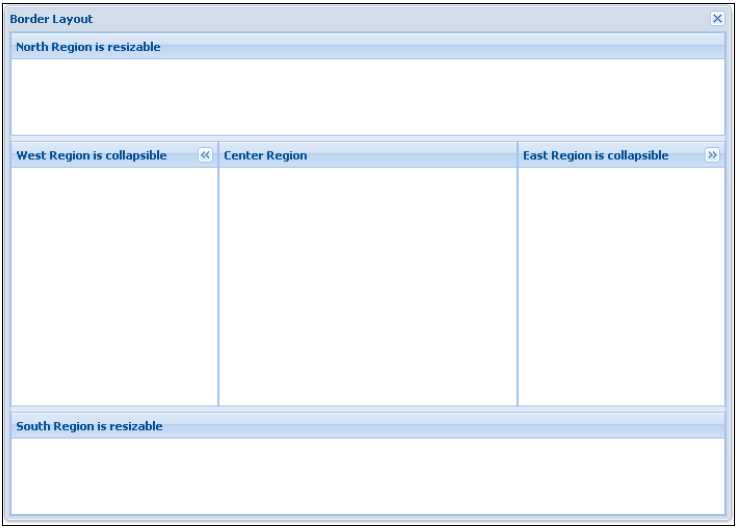Collapse the West Region panel
This screenshot has width=741, height=531.
pos(205,155)
